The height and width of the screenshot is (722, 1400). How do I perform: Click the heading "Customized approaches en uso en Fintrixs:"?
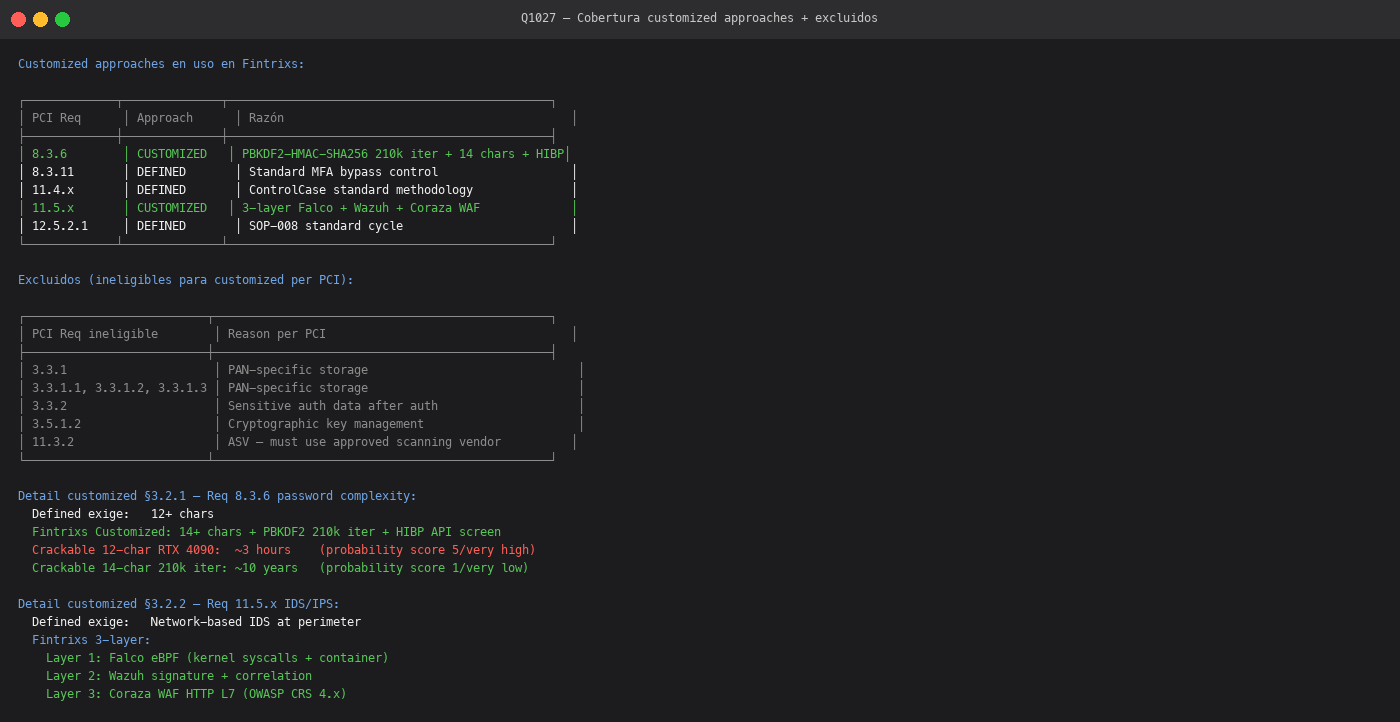[x=161, y=64]
